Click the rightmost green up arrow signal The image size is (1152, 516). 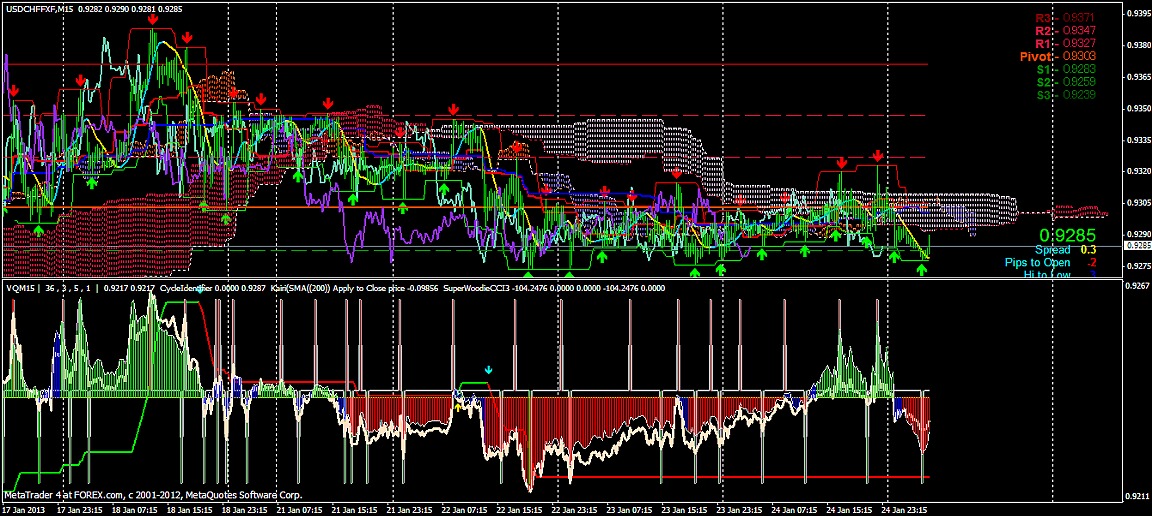pyautogui.click(x=922, y=270)
